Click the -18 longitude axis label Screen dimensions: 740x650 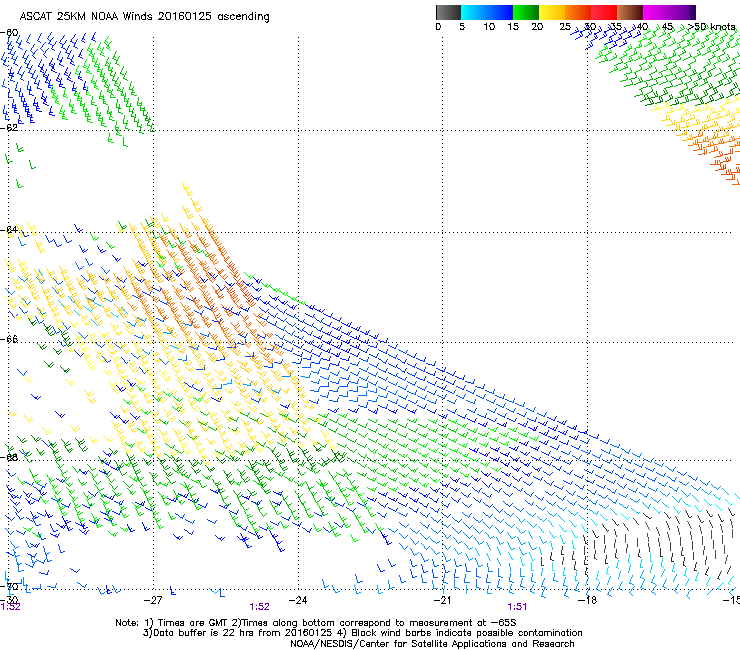click(x=587, y=600)
